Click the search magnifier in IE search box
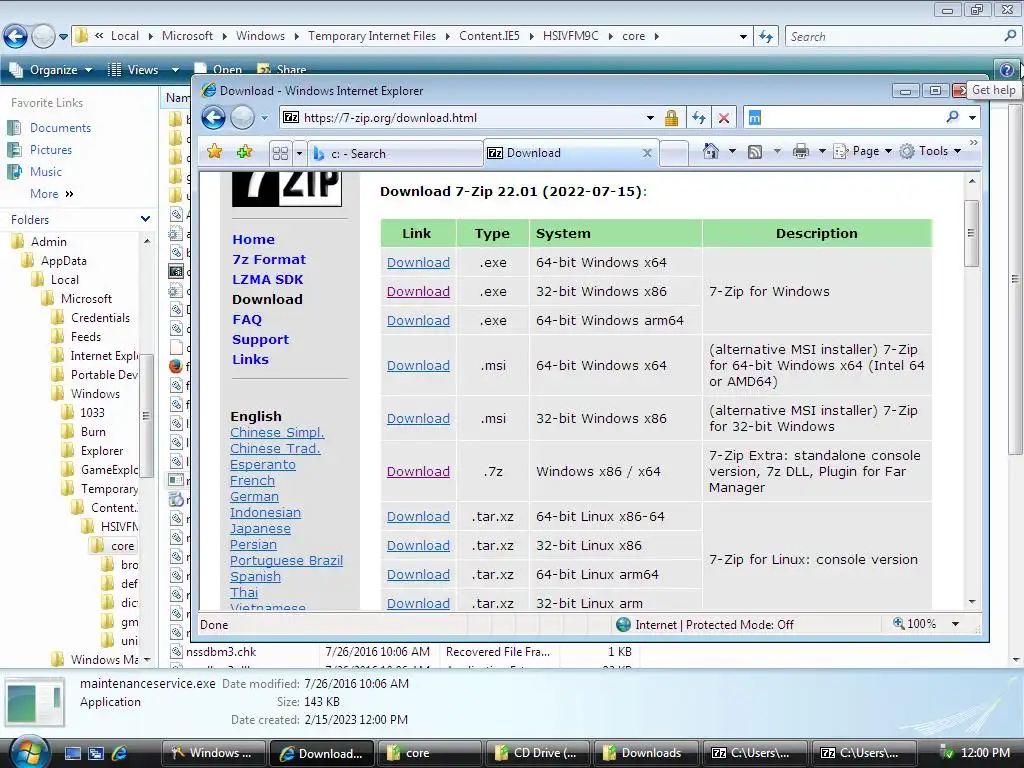 point(952,117)
